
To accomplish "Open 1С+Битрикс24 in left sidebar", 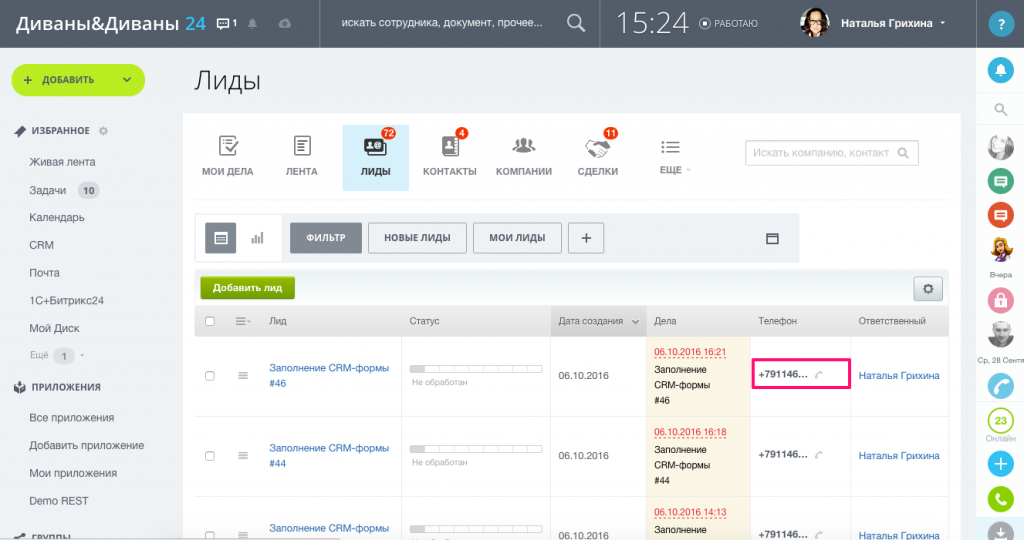I will 66,300.
